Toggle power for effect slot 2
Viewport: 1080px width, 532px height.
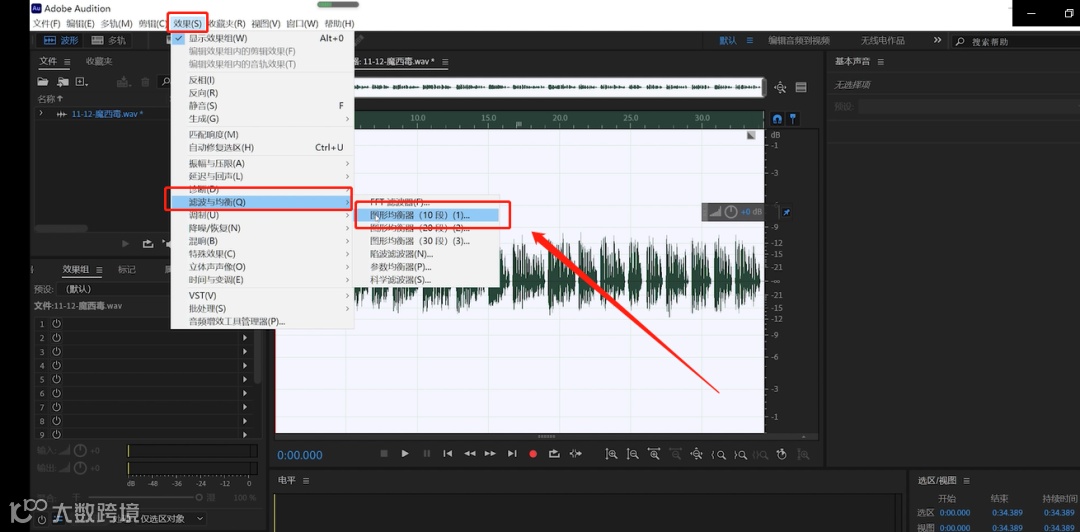(56, 338)
